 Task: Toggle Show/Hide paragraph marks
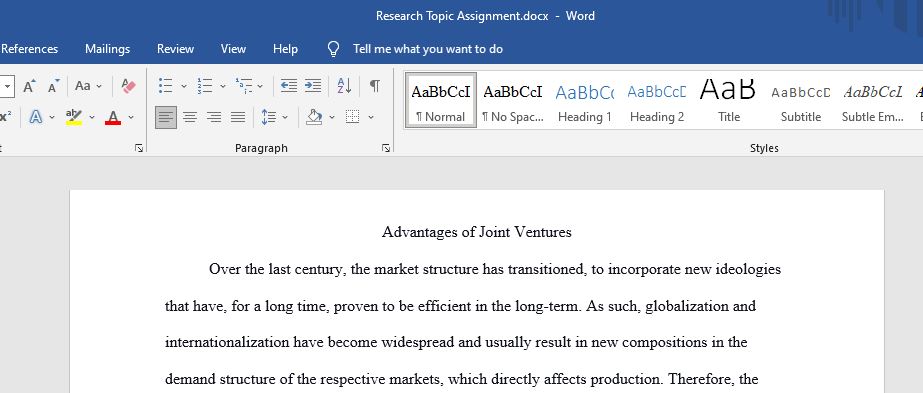coord(374,86)
